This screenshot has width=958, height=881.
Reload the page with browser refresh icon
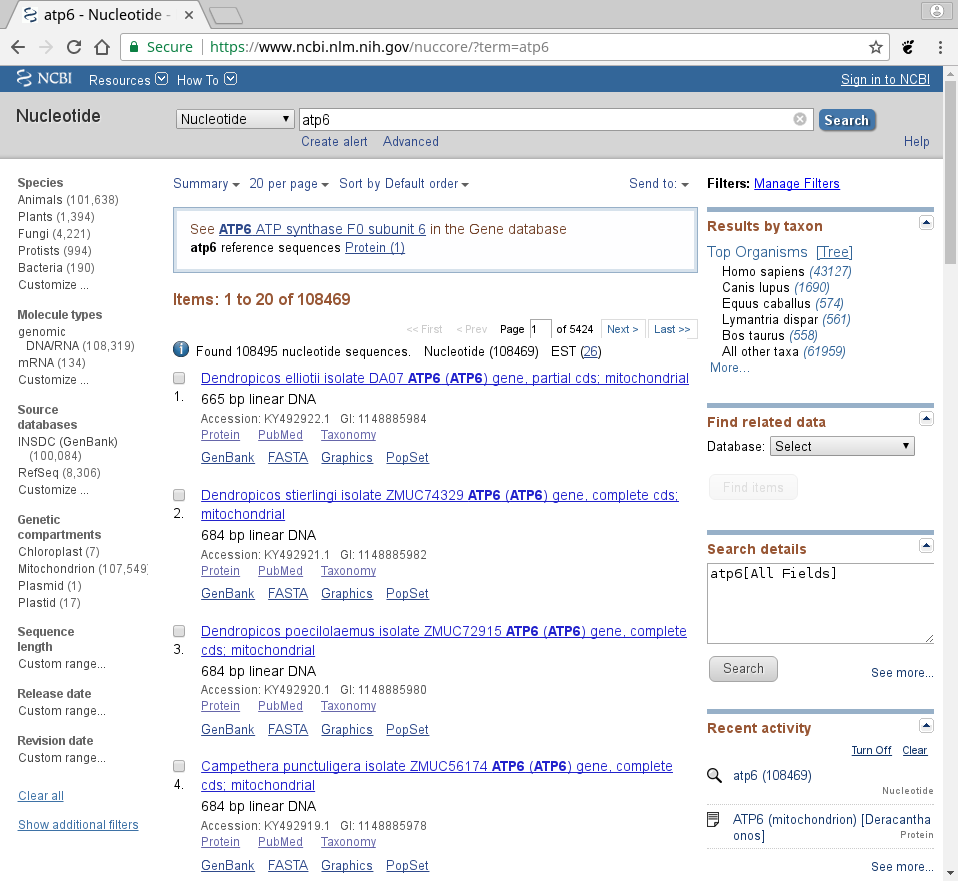74,47
